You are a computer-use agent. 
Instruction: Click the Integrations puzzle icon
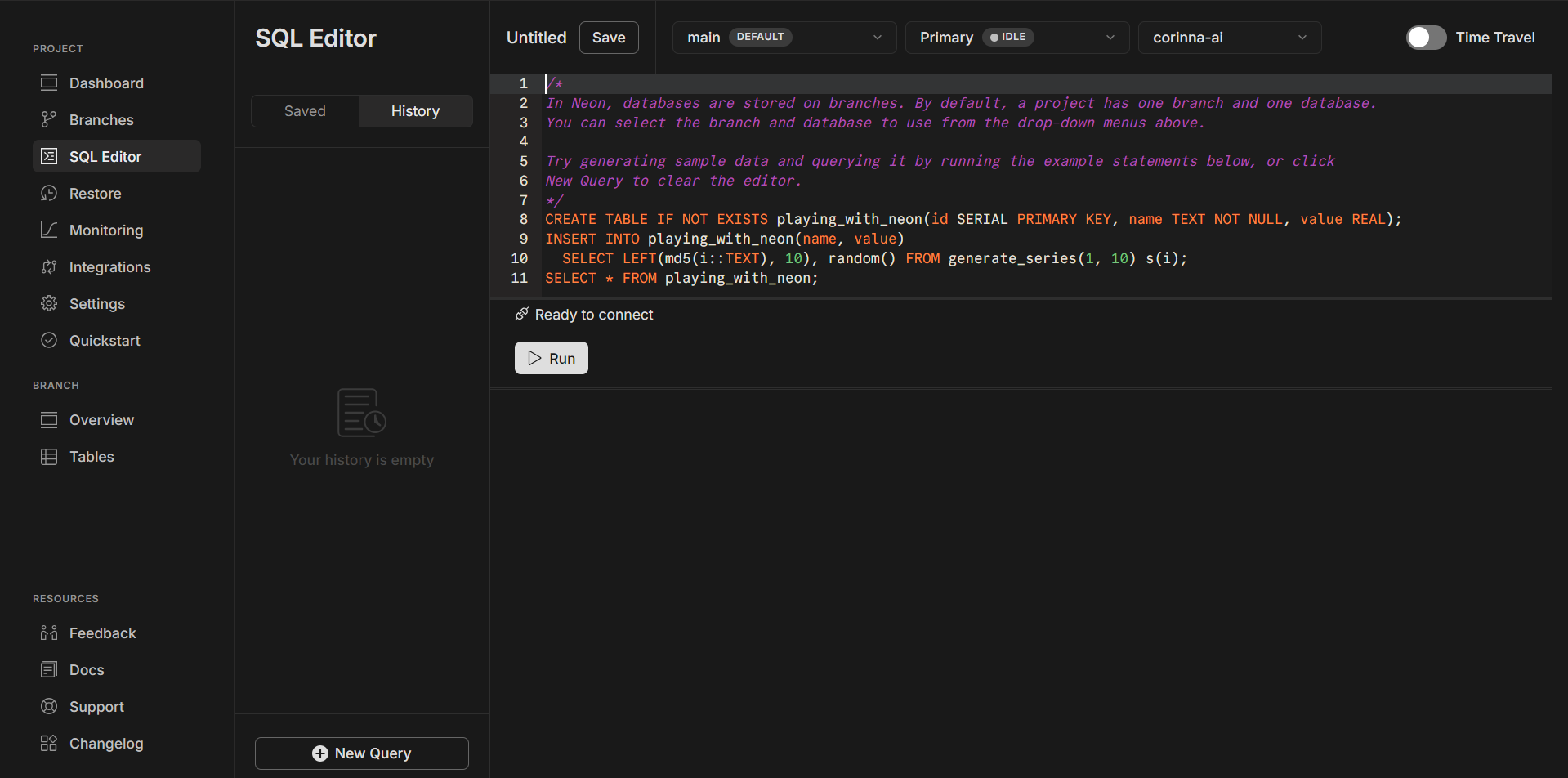point(49,266)
